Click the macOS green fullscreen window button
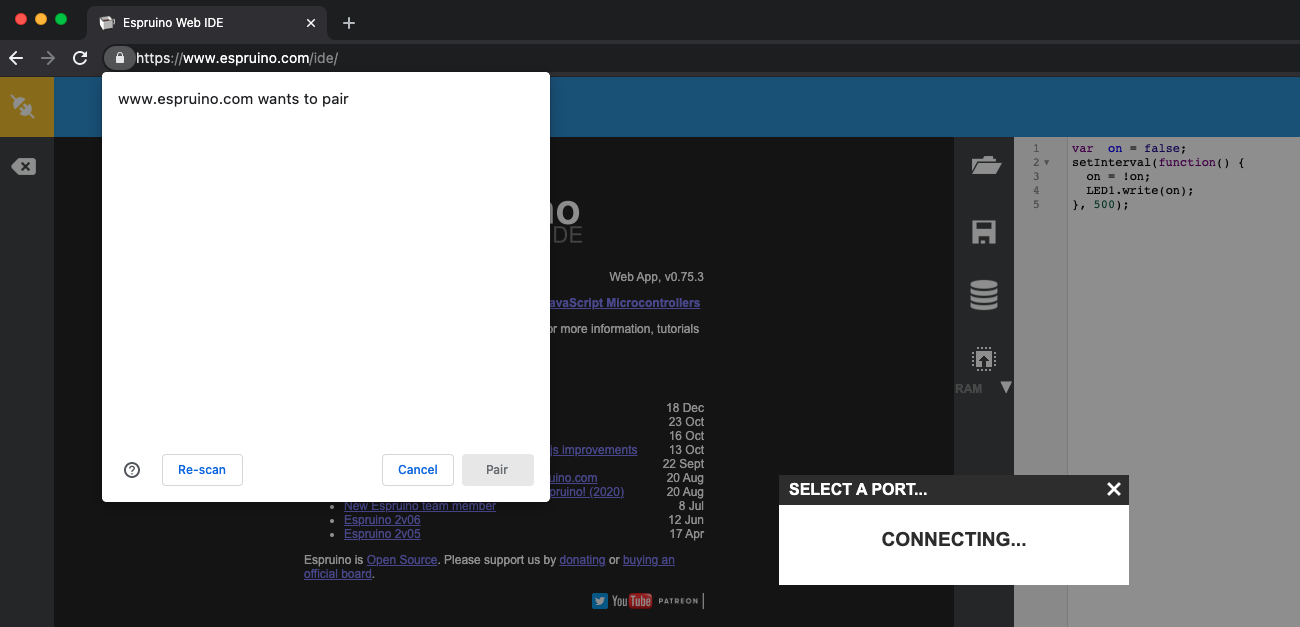Viewport: 1300px width, 627px height. (61, 19)
